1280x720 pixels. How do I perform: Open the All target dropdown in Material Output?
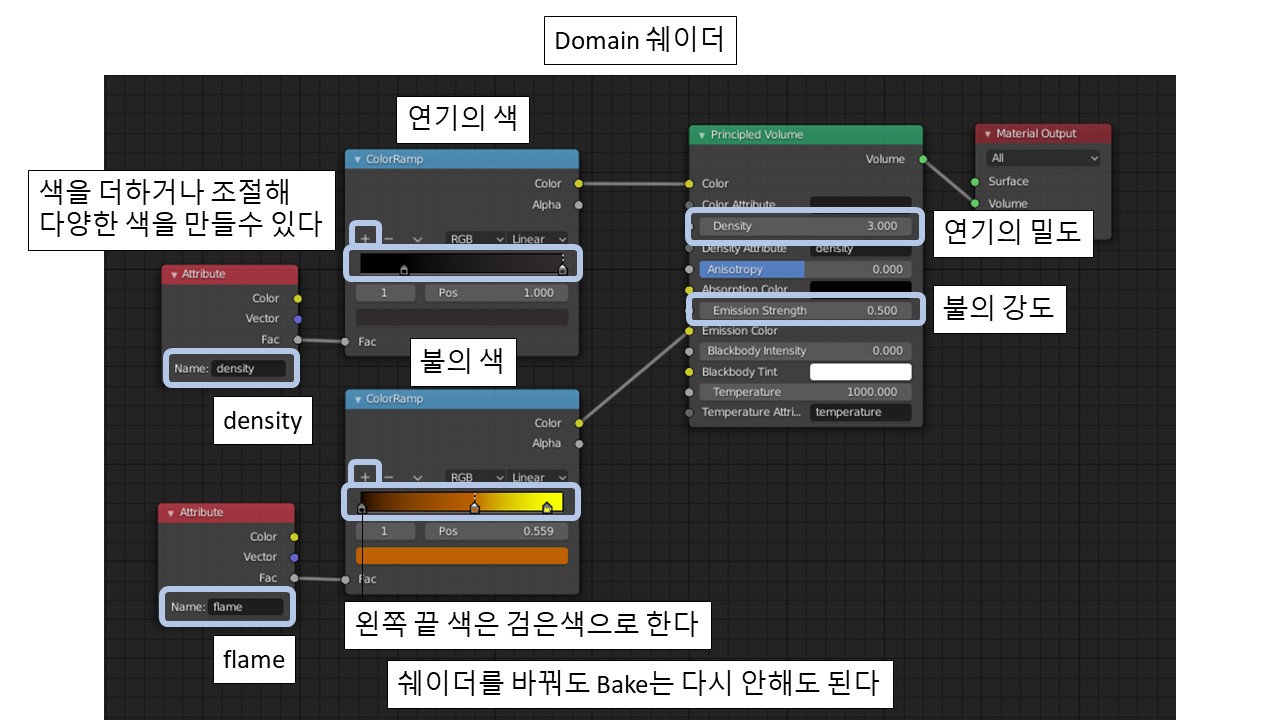pos(1043,158)
